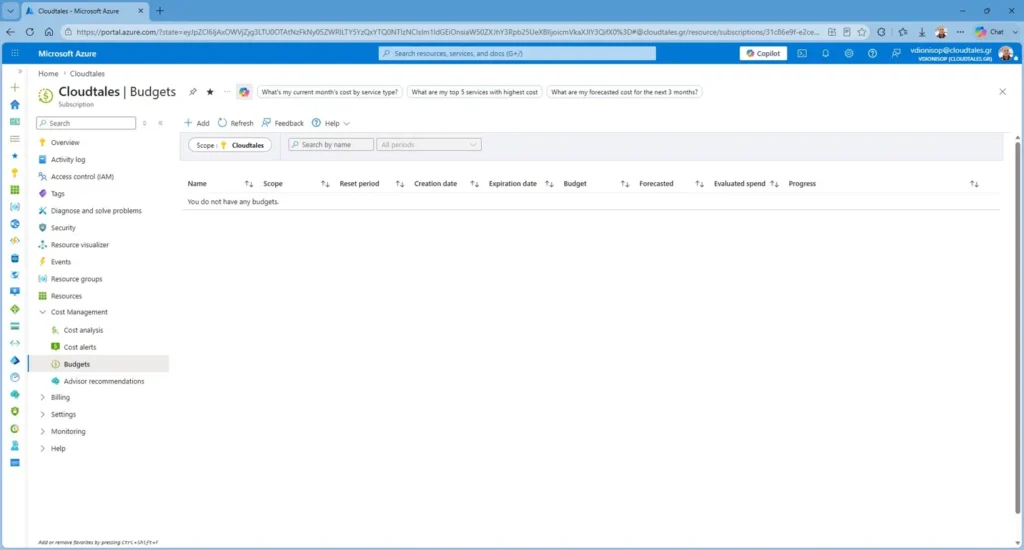Click the Search by name filter field
This screenshot has width=1024, height=550.
(331, 144)
